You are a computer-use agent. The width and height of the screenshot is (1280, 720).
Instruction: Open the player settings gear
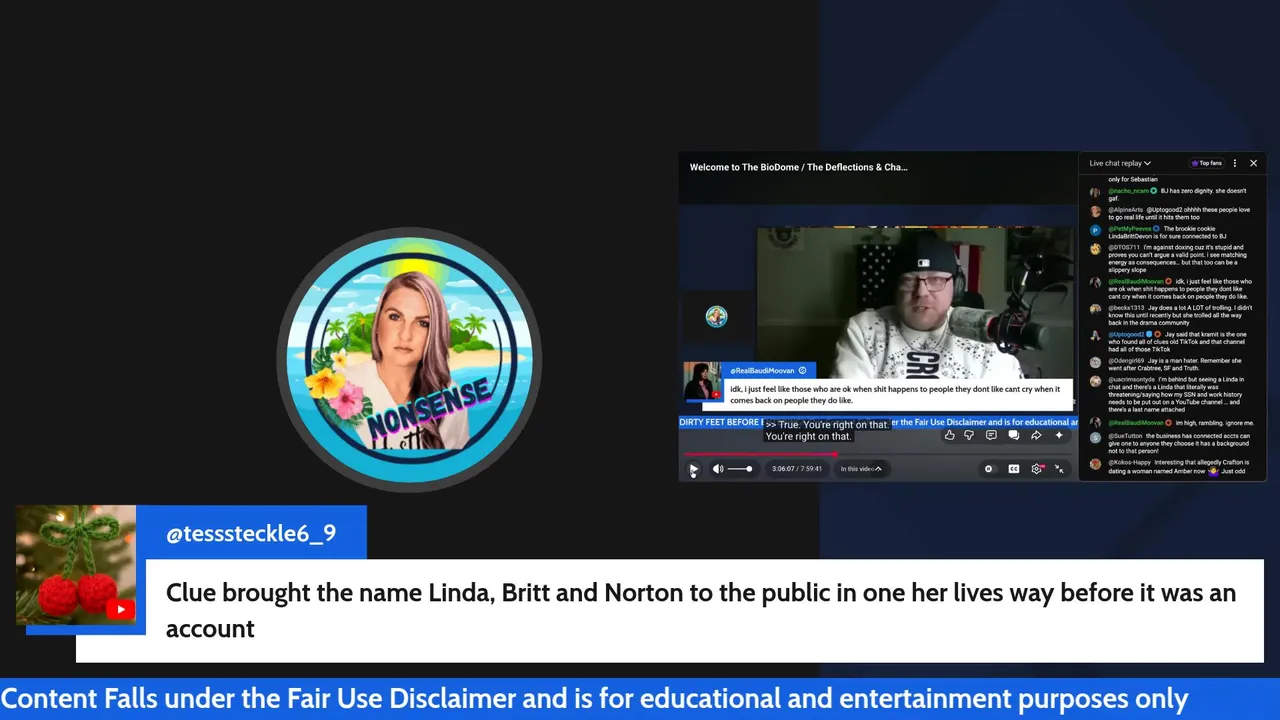(1037, 469)
